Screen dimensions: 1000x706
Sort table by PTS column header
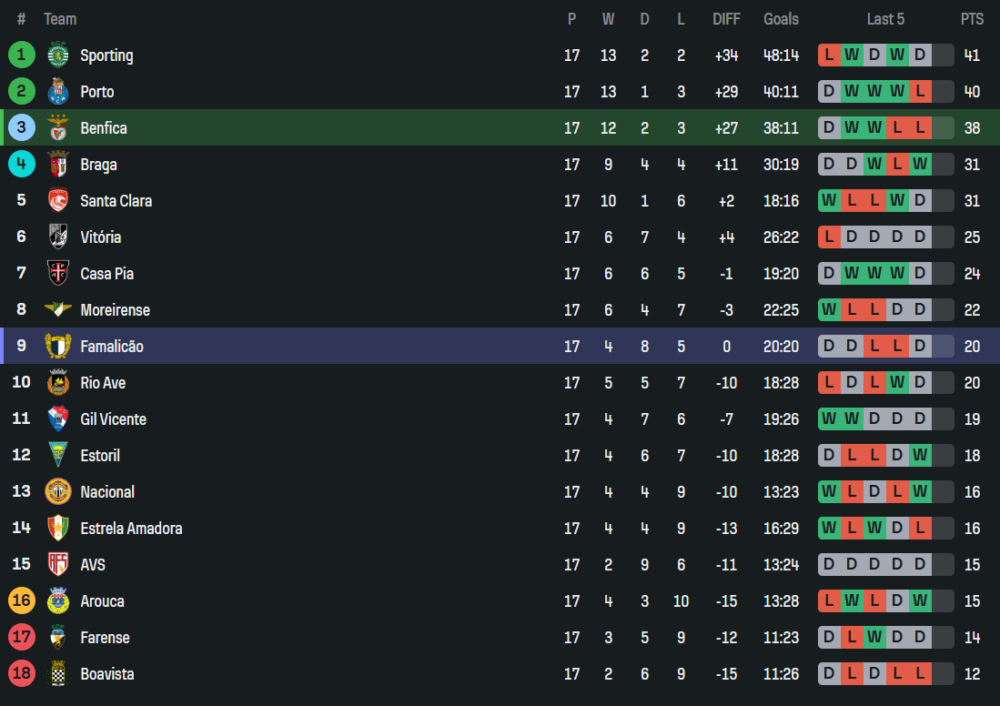coord(972,19)
